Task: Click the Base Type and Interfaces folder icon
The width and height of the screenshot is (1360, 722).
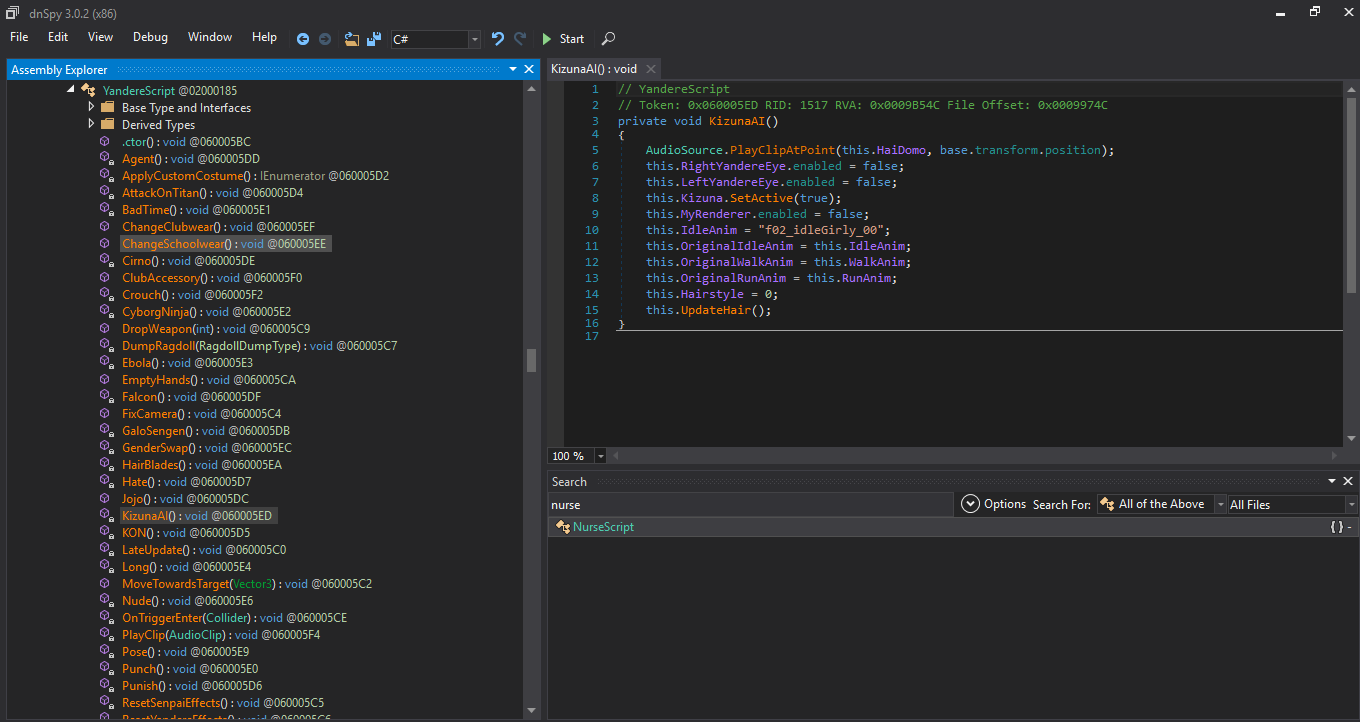Action: tap(108, 108)
